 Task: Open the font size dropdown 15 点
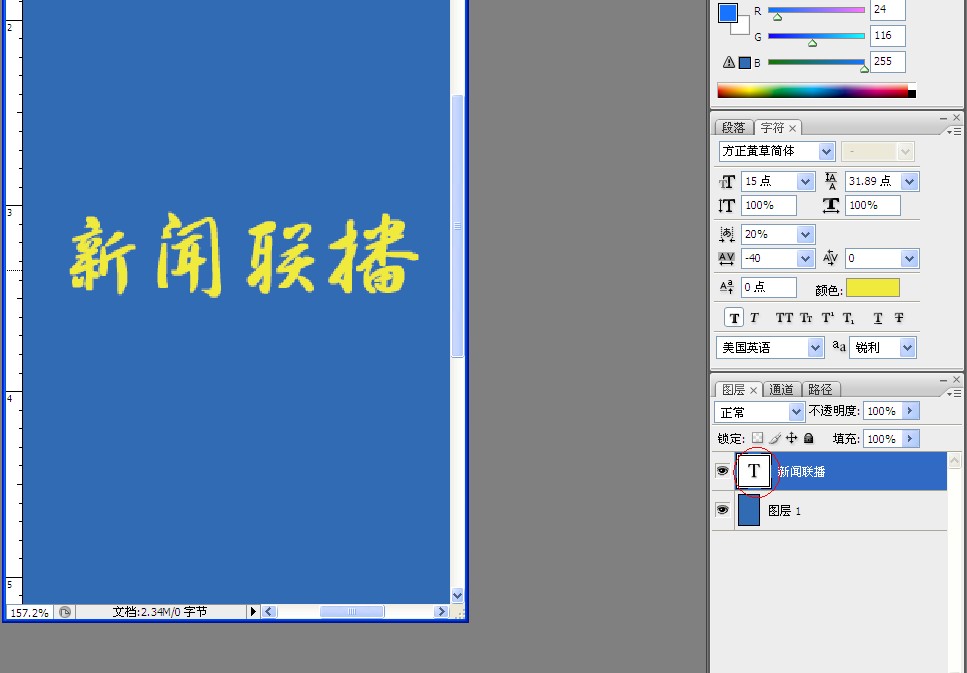pyautogui.click(x=805, y=181)
